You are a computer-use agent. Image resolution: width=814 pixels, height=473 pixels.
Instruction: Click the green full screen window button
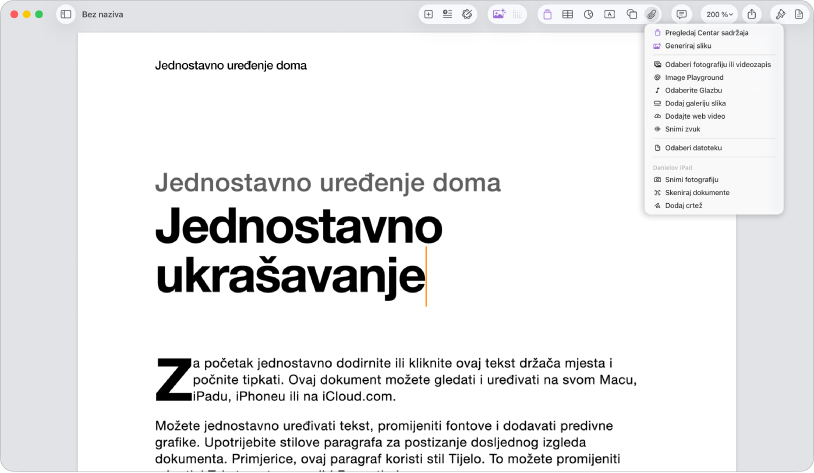[x=39, y=15]
